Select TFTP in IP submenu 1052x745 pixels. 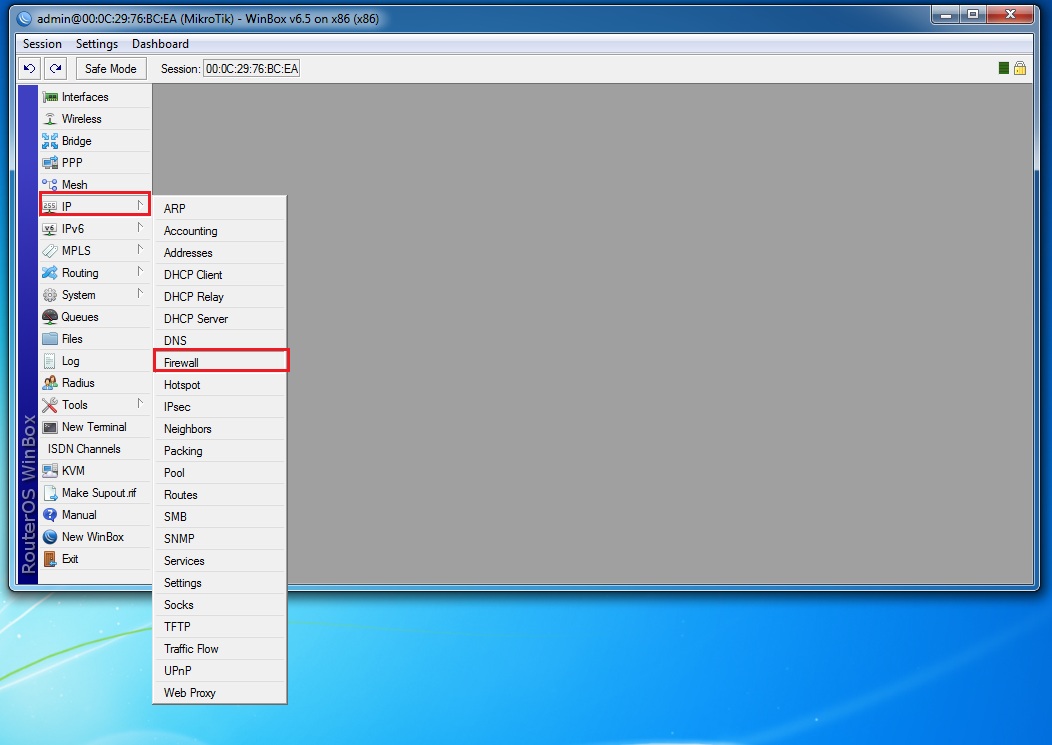tap(220, 627)
